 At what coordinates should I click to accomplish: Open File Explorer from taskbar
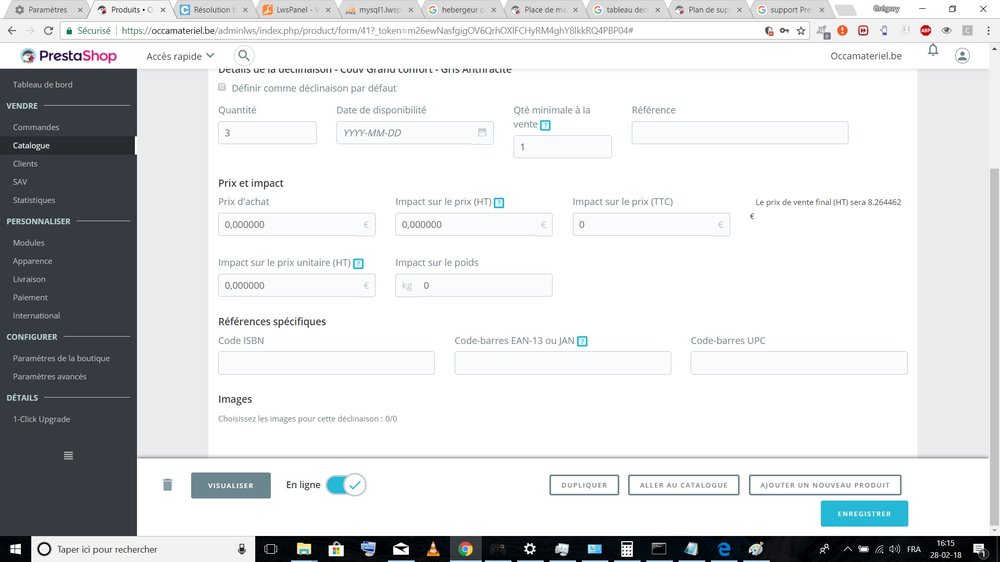(304, 549)
